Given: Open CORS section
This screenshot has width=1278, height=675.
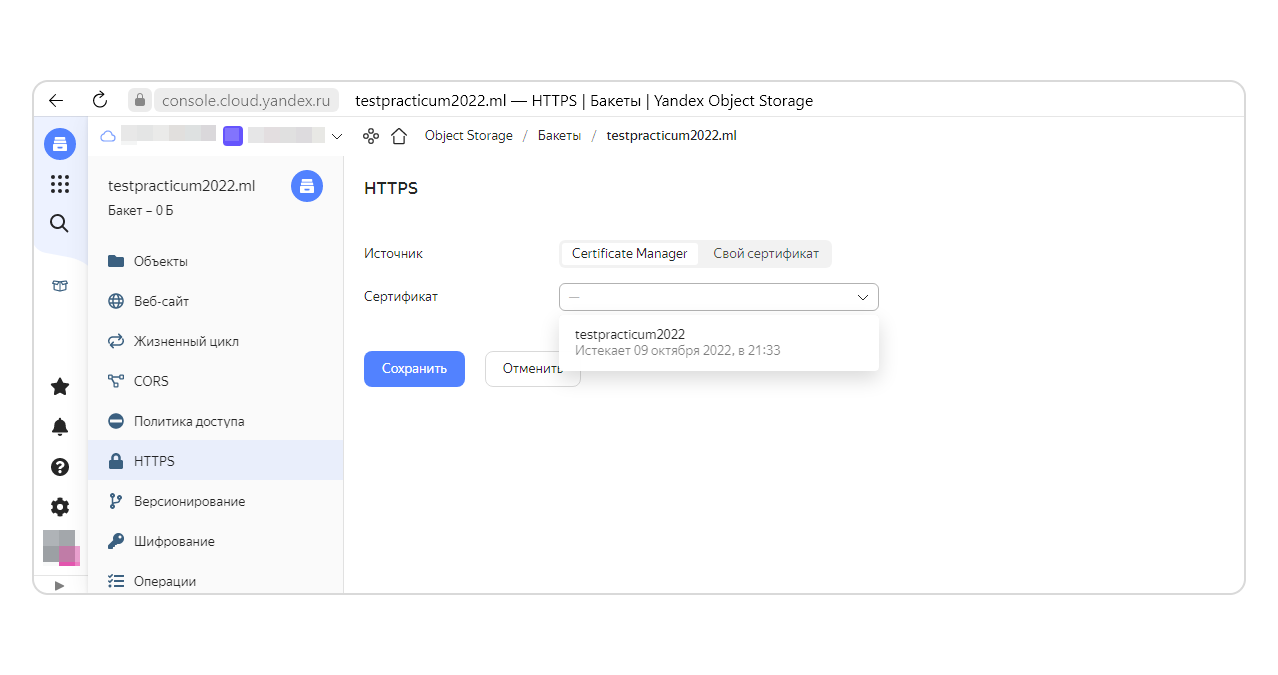Looking at the screenshot, I should (215, 381).
